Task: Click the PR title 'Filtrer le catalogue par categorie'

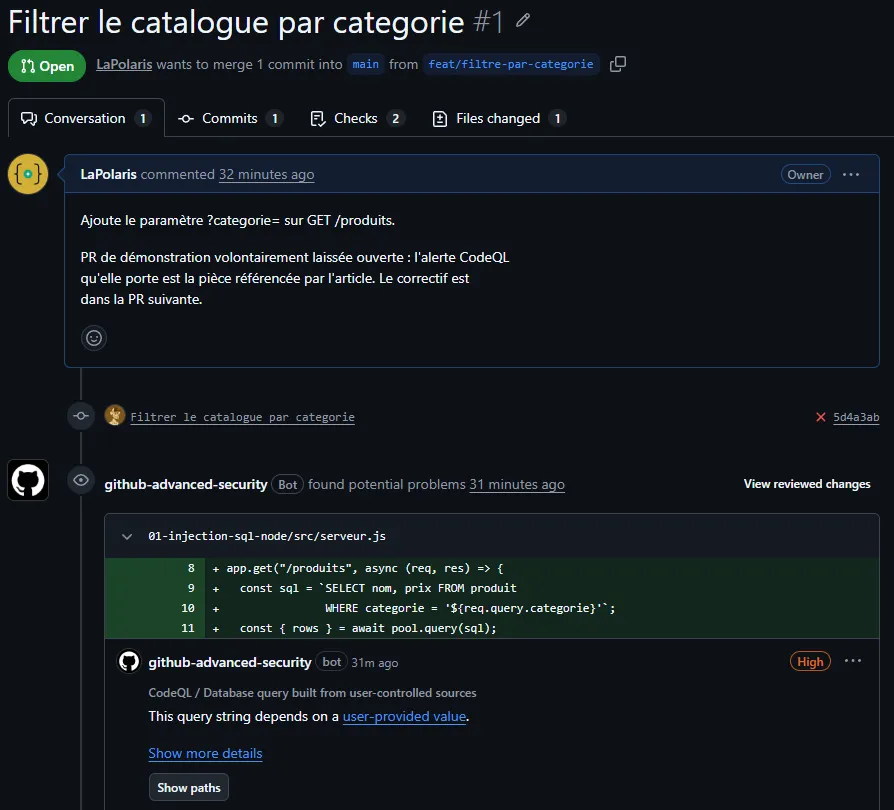Action: (237, 22)
